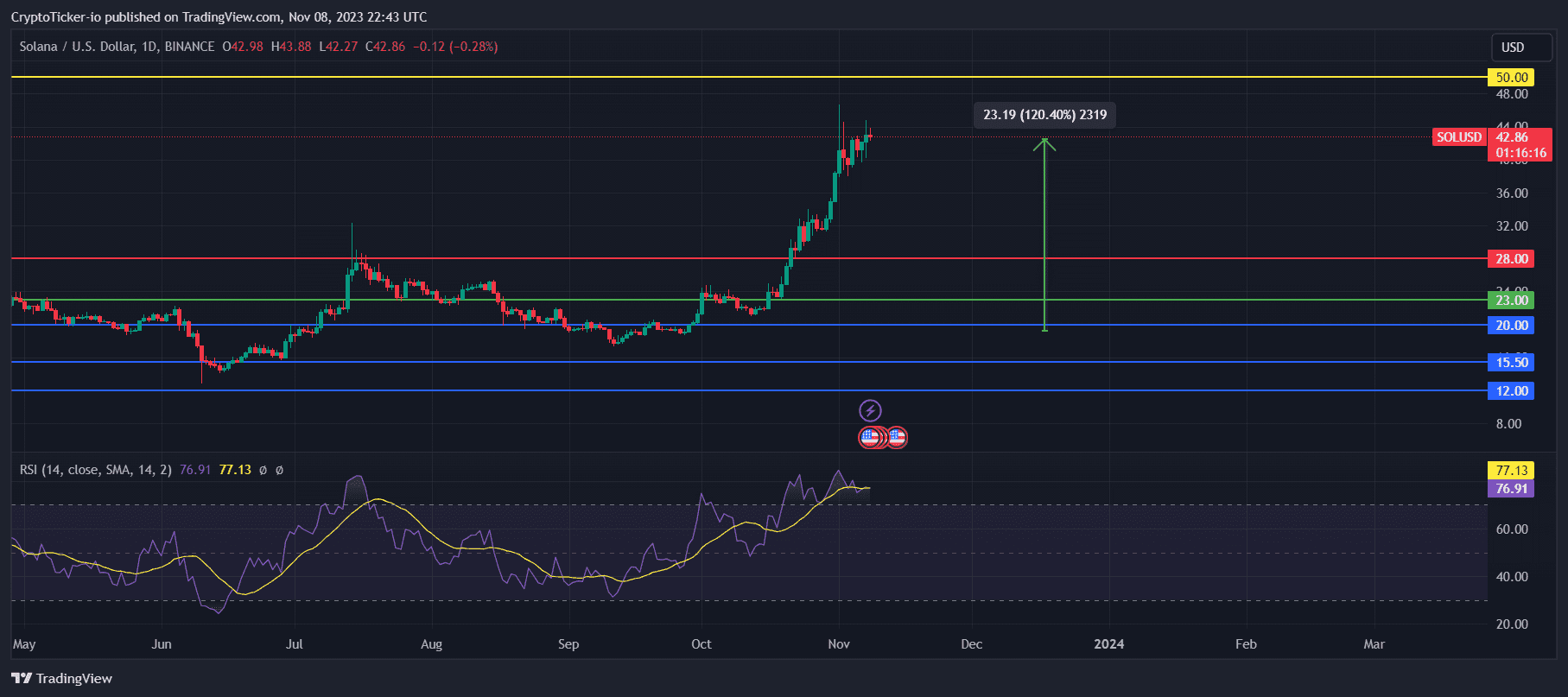Click the Oct label on the time axis
The height and width of the screenshot is (697, 1568).
(x=701, y=644)
